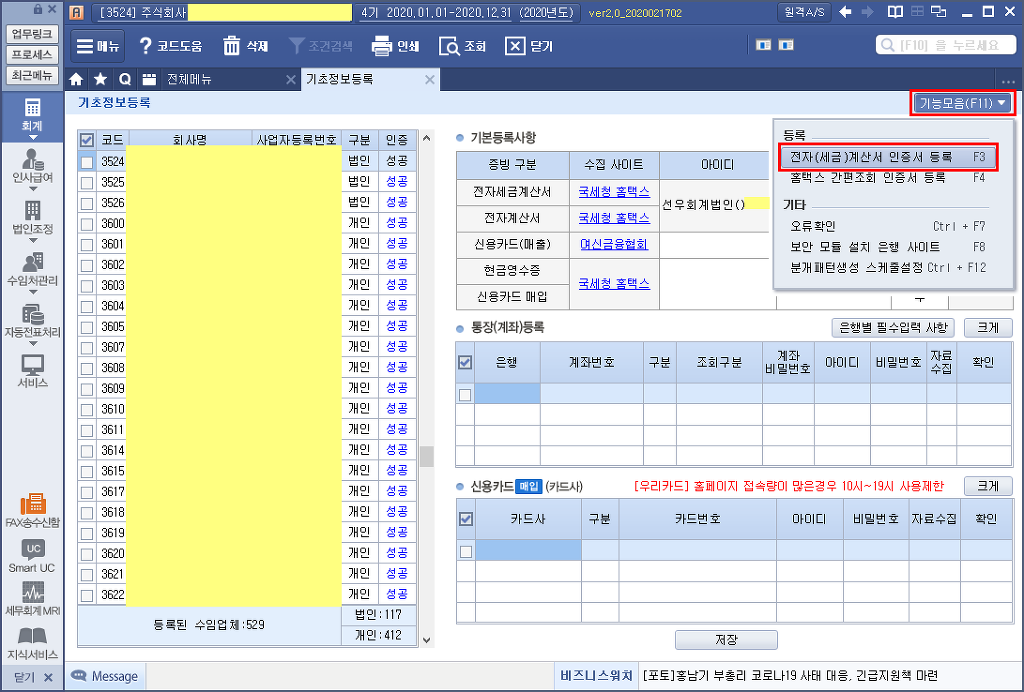The height and width of the screenshot is (692, 1024).
Task: Expand the 자동전표처리 sidebar section
Action: click(32, 320)
